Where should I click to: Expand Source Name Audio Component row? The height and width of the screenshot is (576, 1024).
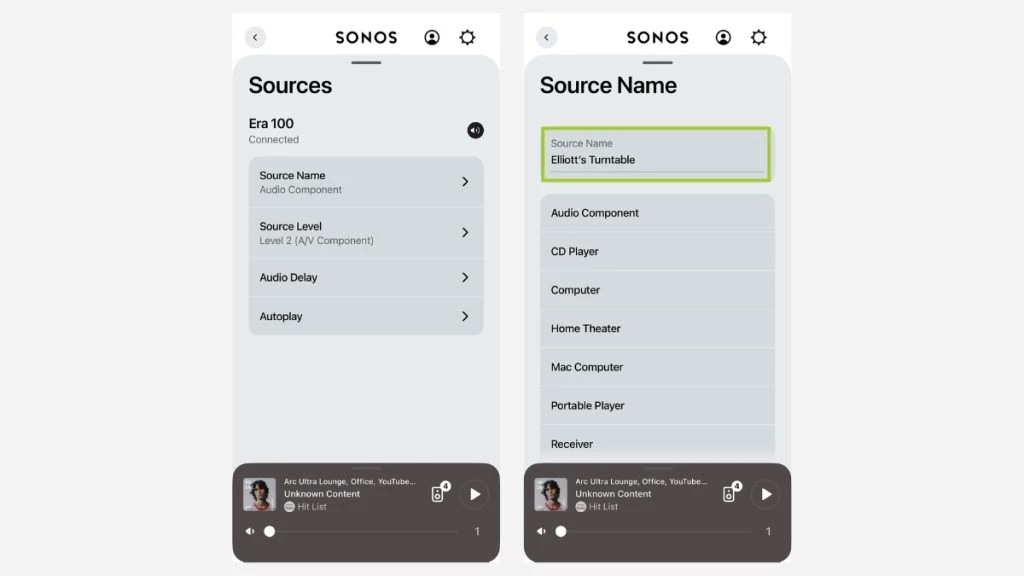pos(366,182)
